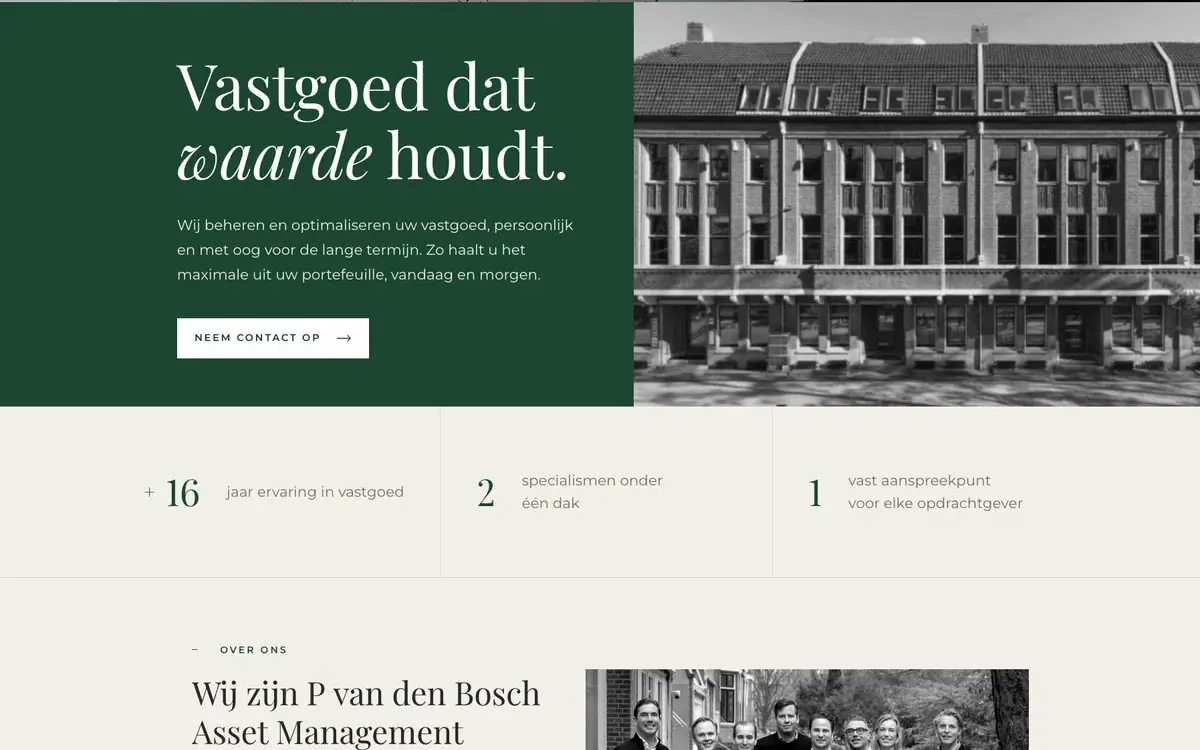Click 'jaar ervaring in vastgoed' text
Viewport: 1200px width, 750px height.
click(x=315, y=492)
